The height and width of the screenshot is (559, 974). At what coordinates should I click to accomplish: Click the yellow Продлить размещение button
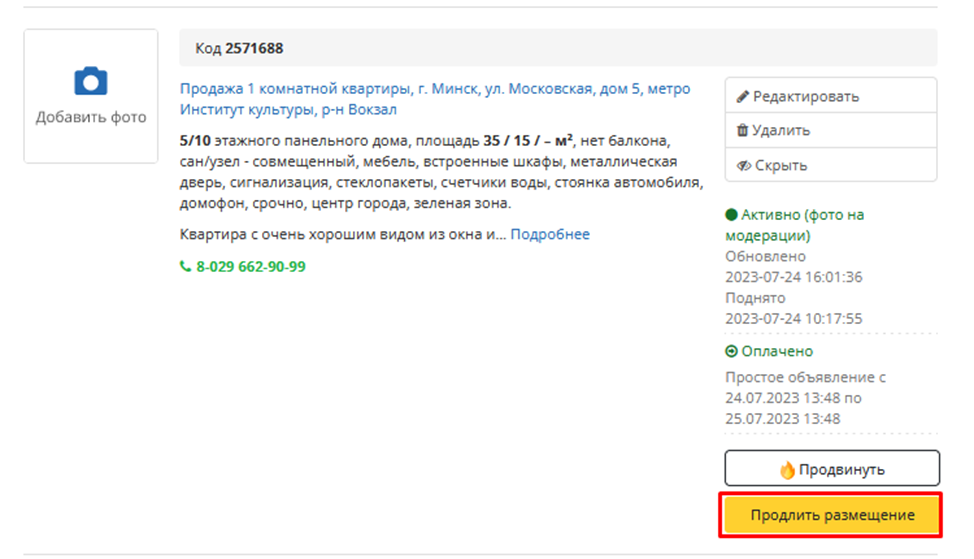coord(832,515)
